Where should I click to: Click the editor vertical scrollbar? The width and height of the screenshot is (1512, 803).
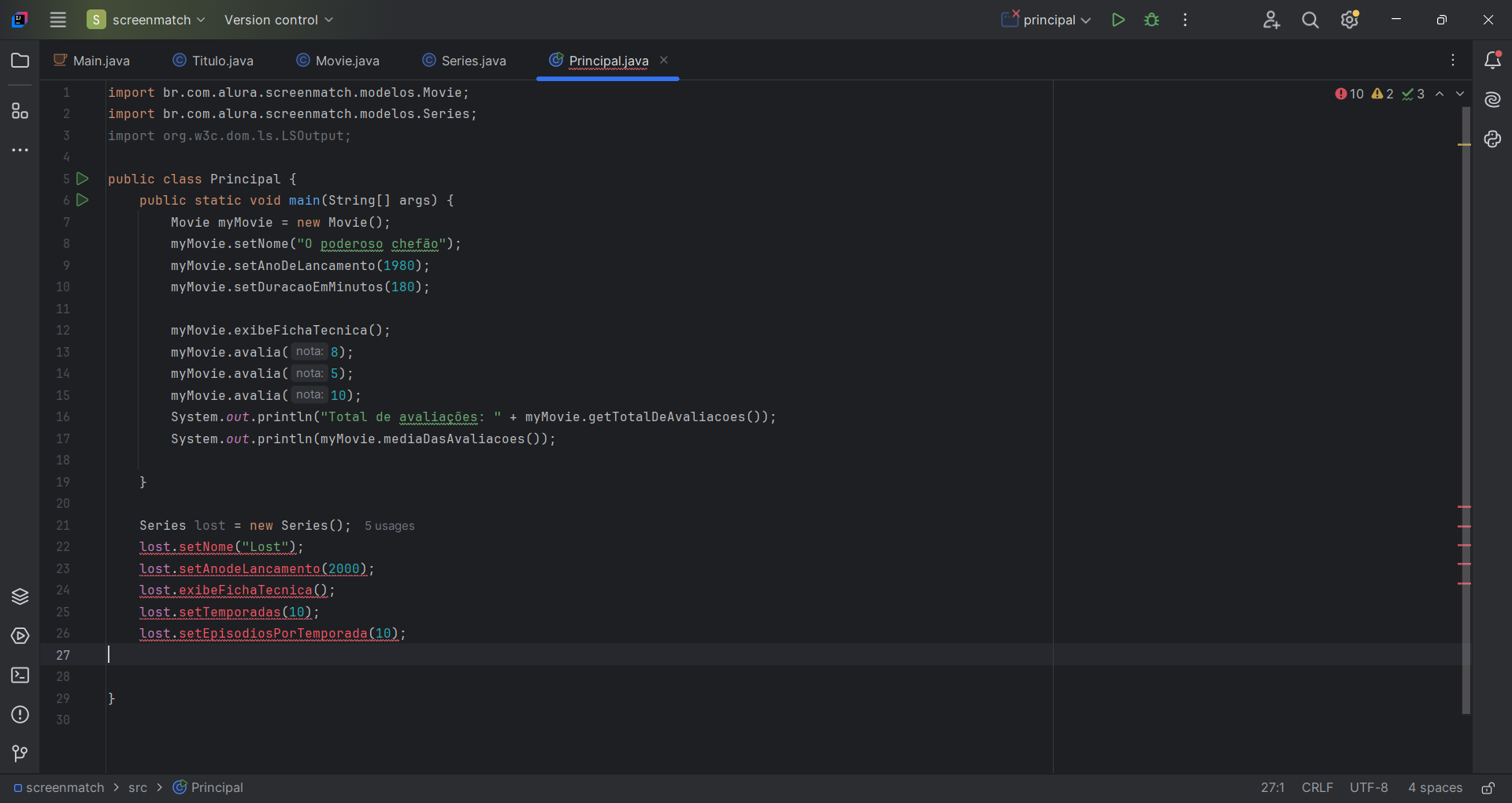pos(1466,410)
